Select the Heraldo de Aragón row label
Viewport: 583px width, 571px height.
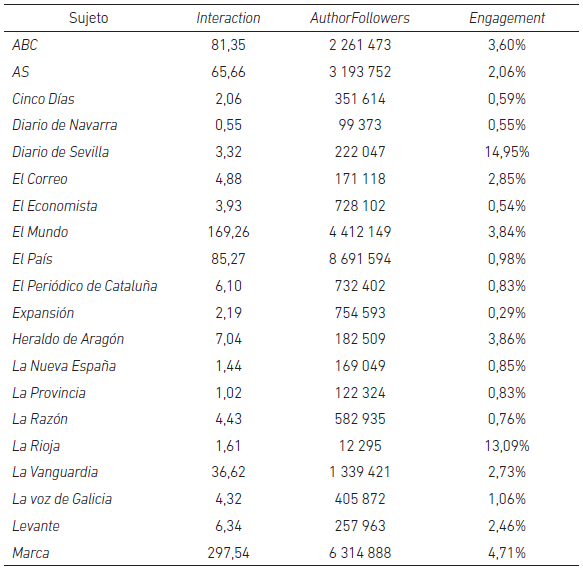pyautogui.click(x=68, y=339)
